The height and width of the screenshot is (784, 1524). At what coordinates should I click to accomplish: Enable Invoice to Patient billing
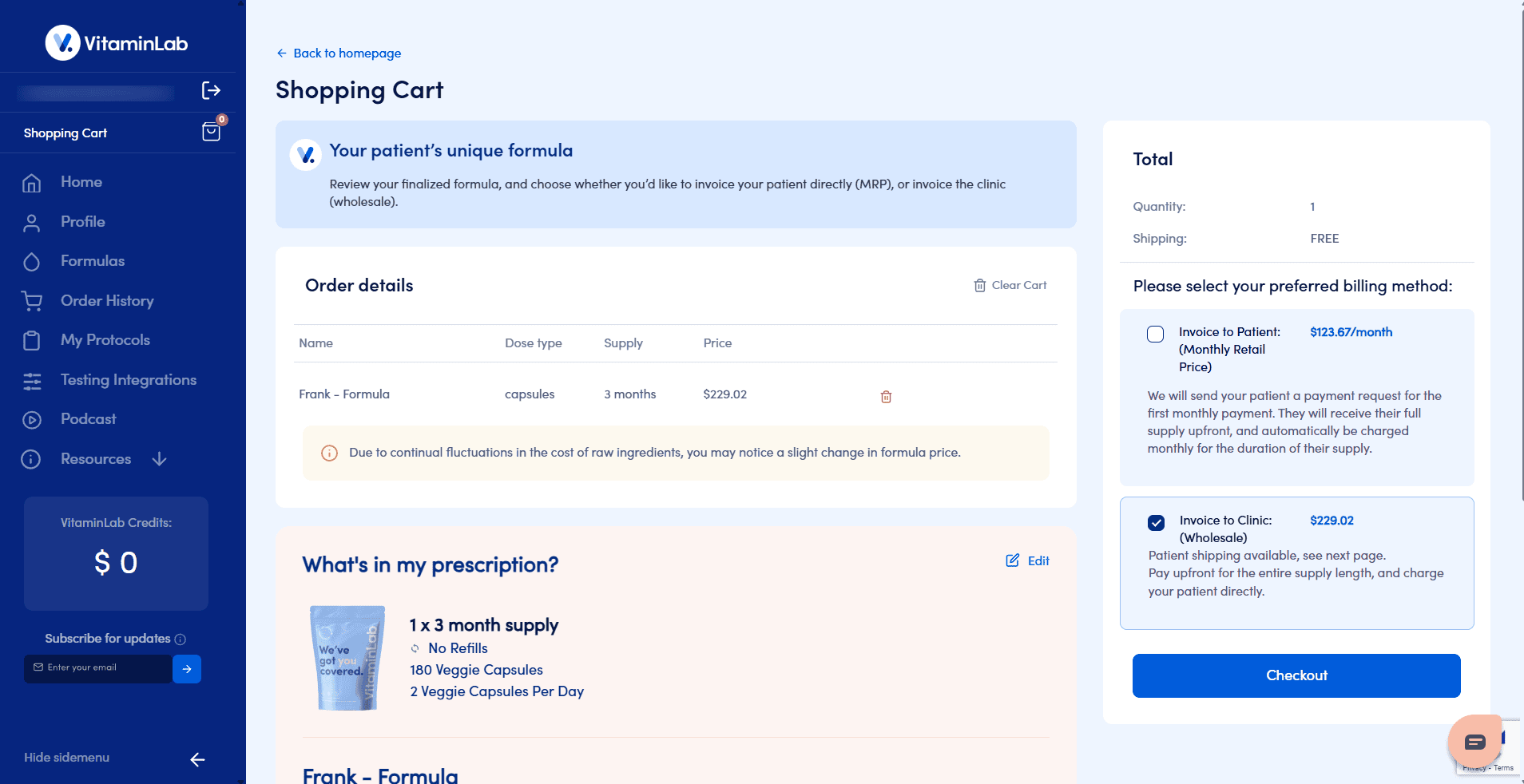(x=1156, y=334)
